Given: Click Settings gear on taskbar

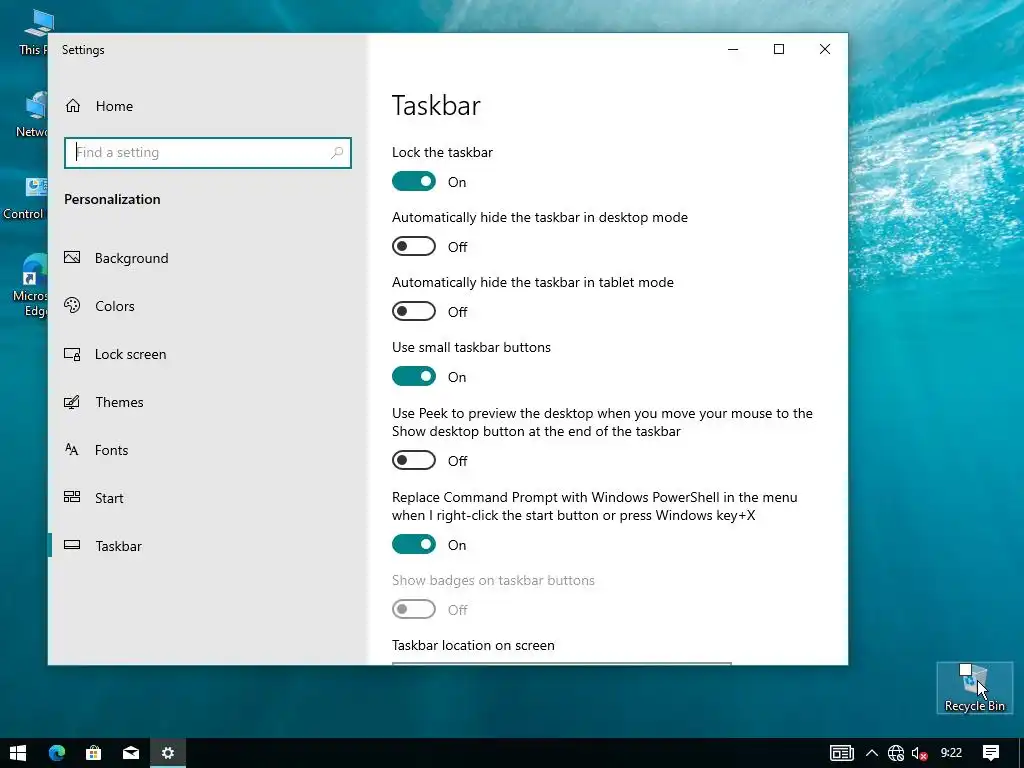Looking at the screenshot, I should pyautogui.click(x=168, y=753).
